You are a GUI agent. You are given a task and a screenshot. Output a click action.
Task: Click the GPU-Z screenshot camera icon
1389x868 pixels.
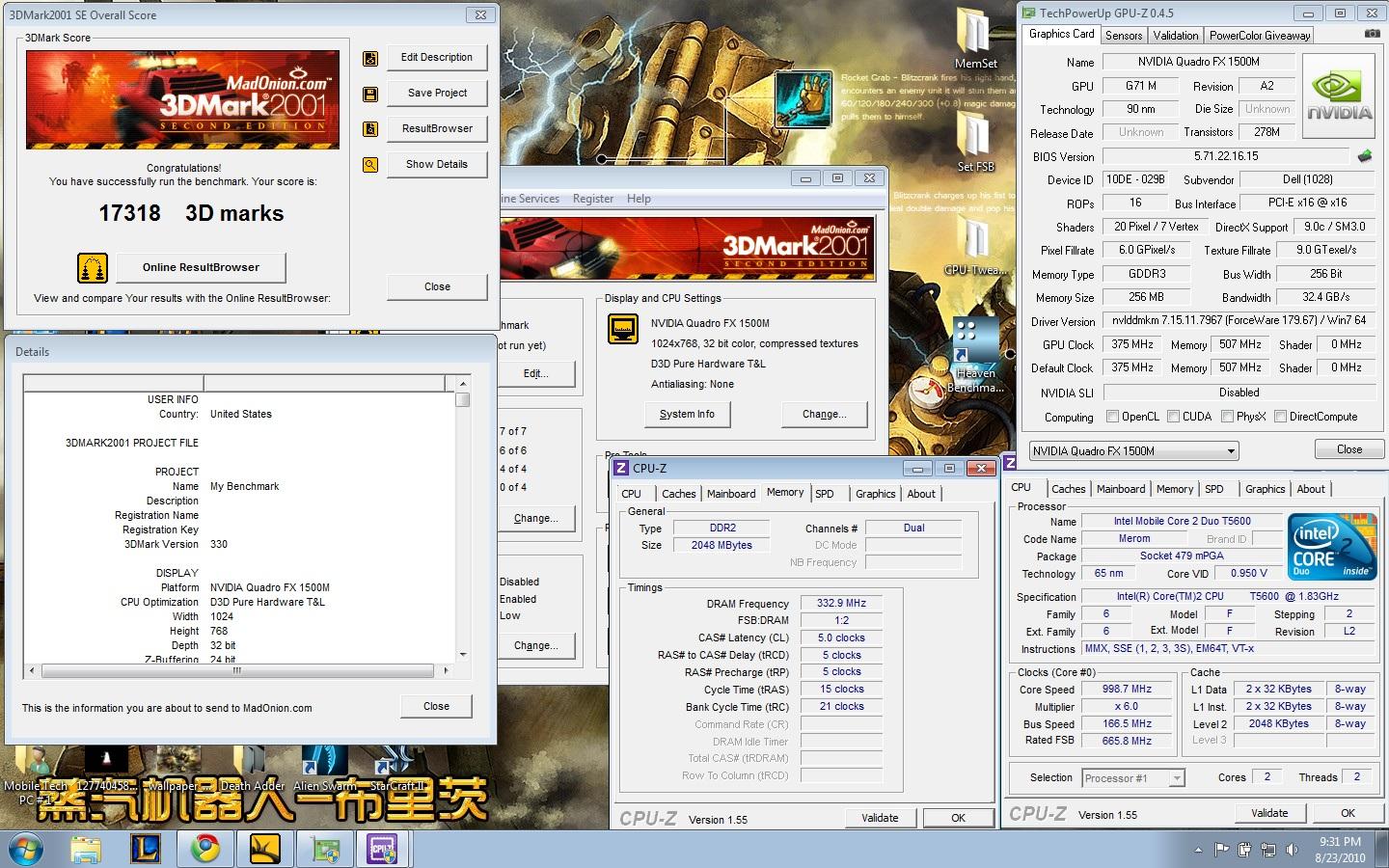click(1372, 34)
